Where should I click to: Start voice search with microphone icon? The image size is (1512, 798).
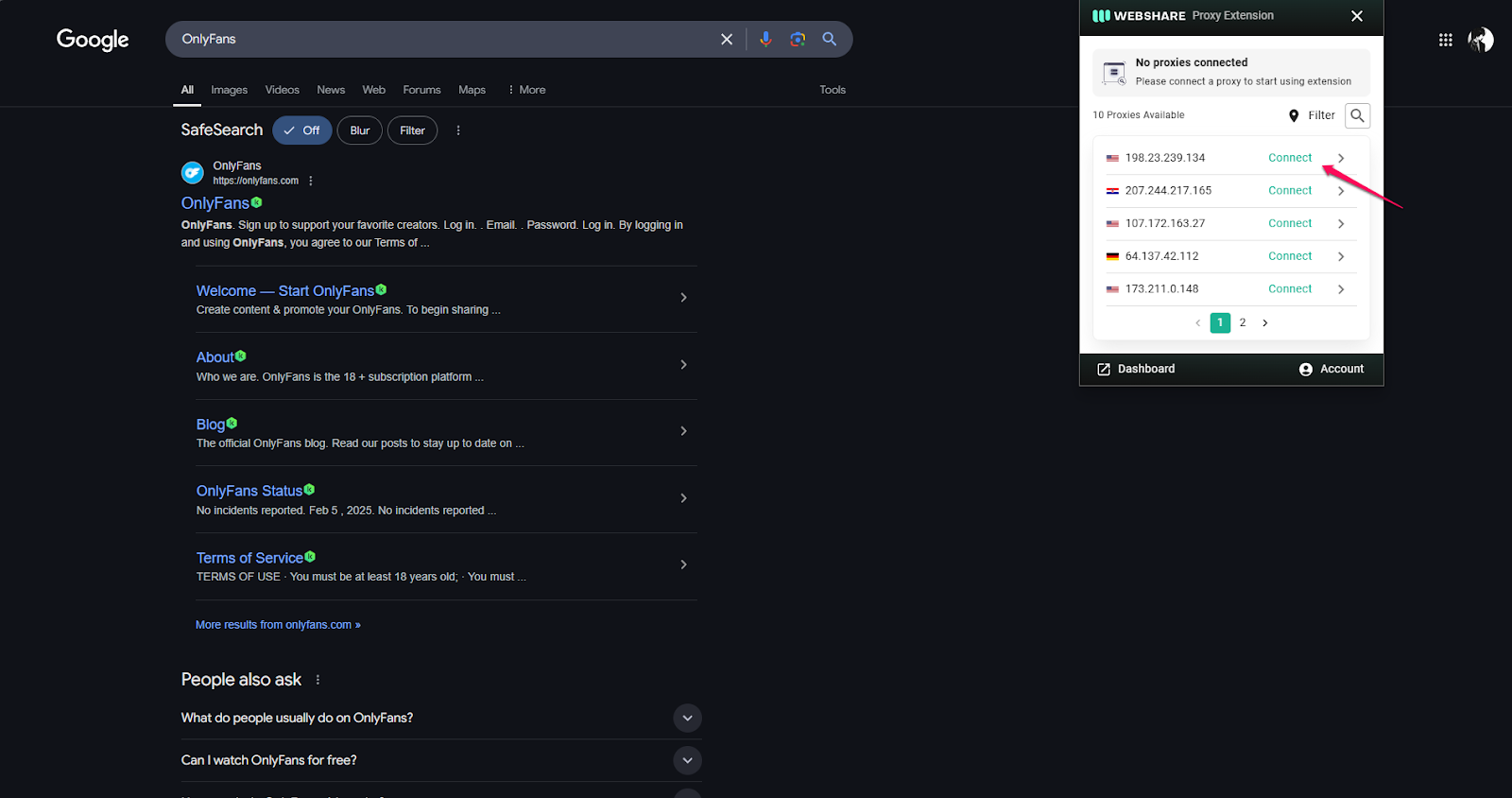(x=765, y=39)
